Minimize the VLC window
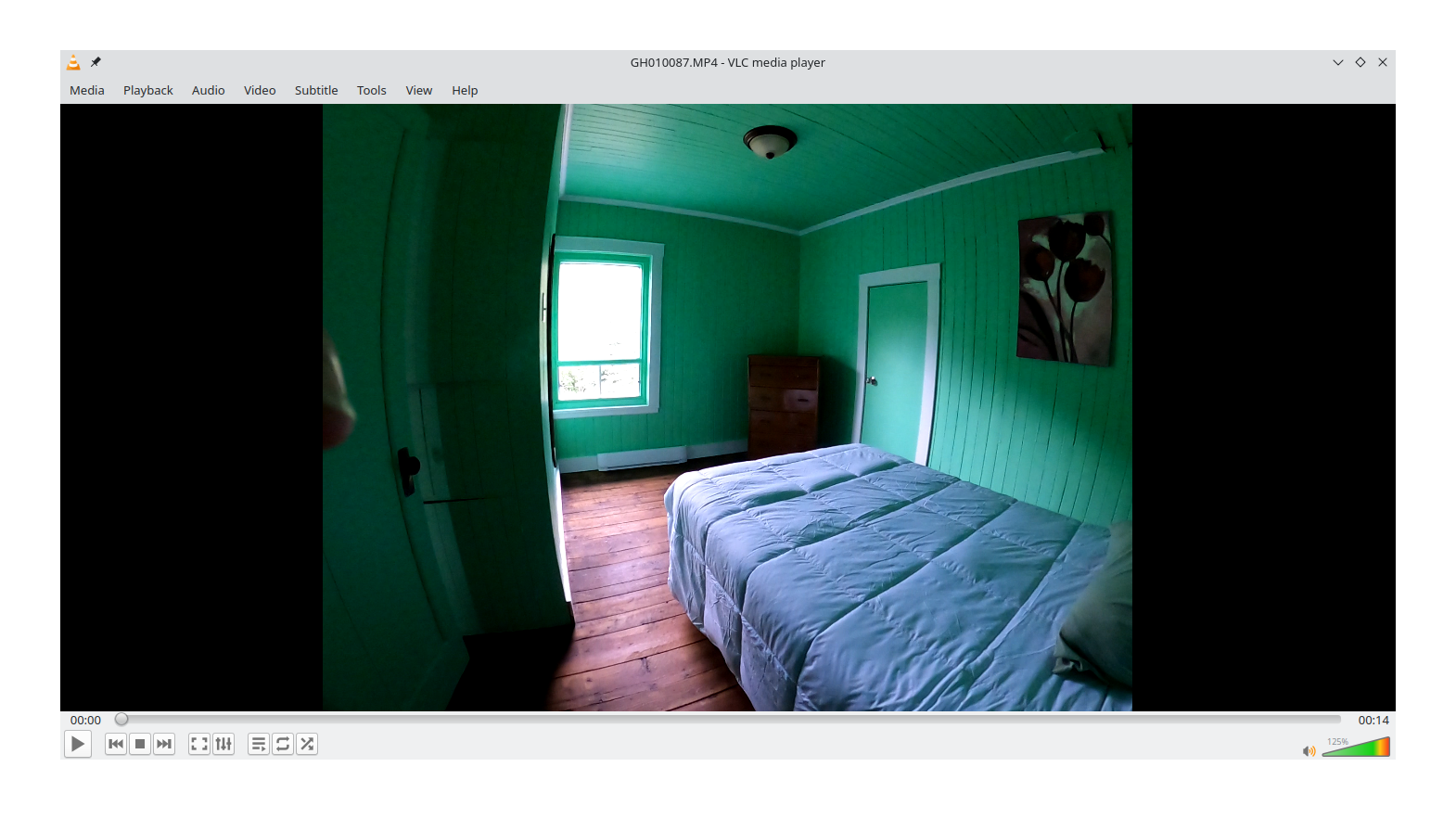The image size is (1456, 831). coord(1338,62)
